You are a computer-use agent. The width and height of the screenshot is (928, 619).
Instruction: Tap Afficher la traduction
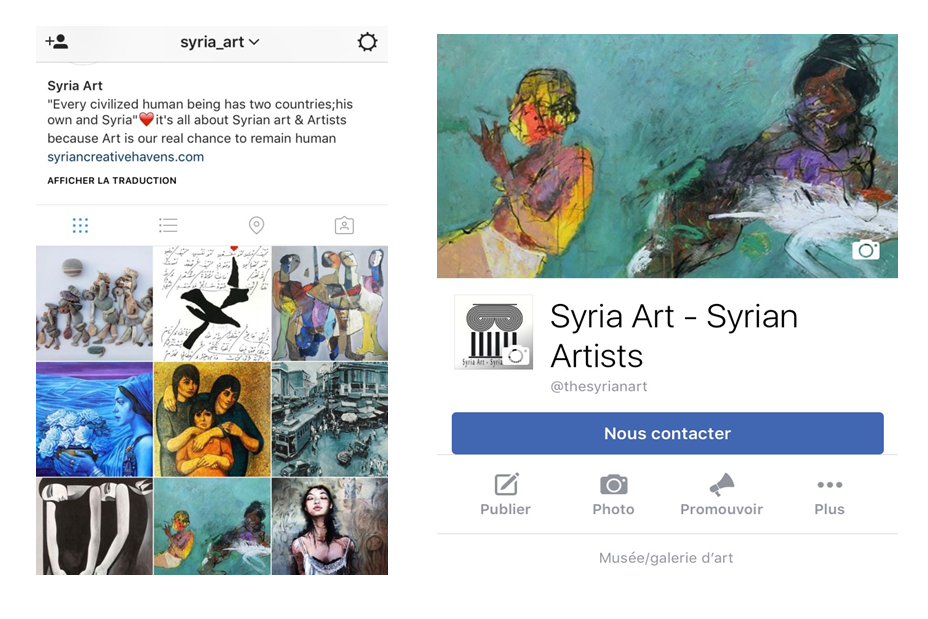point(112,181)
